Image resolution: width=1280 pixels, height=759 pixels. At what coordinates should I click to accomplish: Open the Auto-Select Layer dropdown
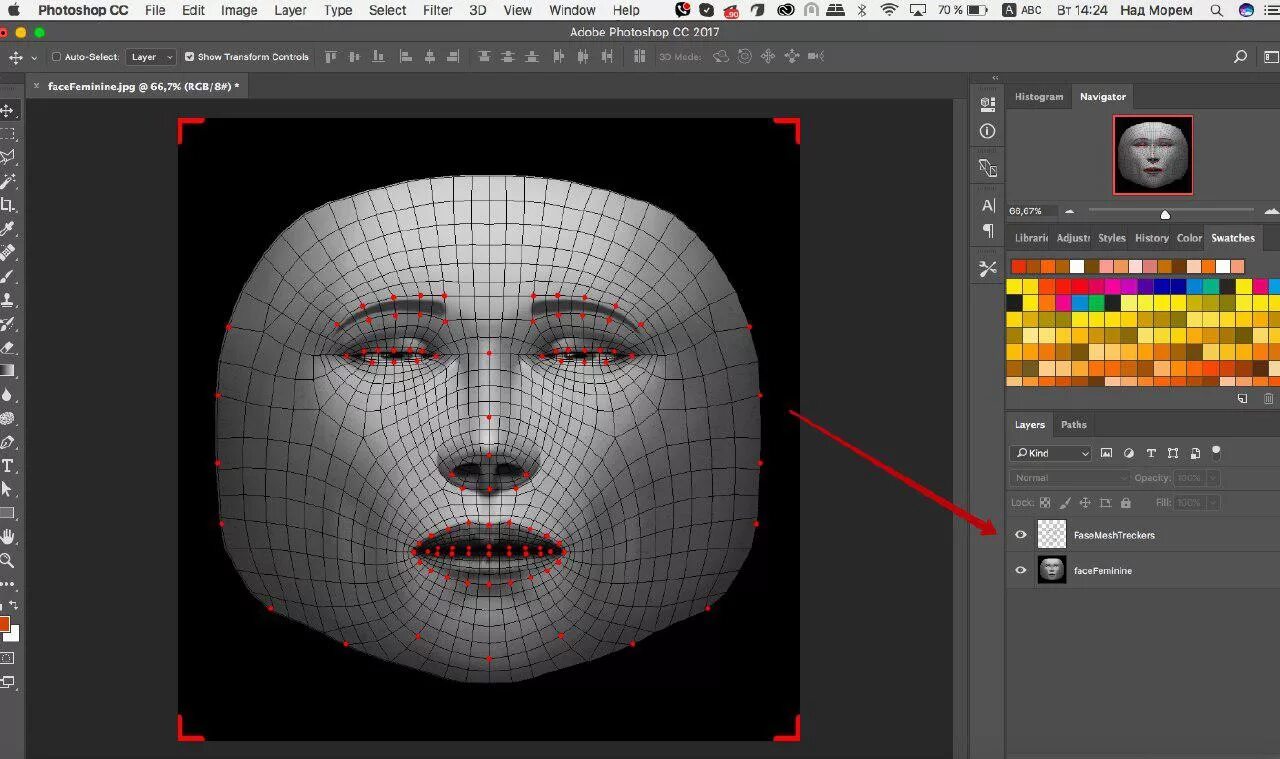click(x=152, y=57)
